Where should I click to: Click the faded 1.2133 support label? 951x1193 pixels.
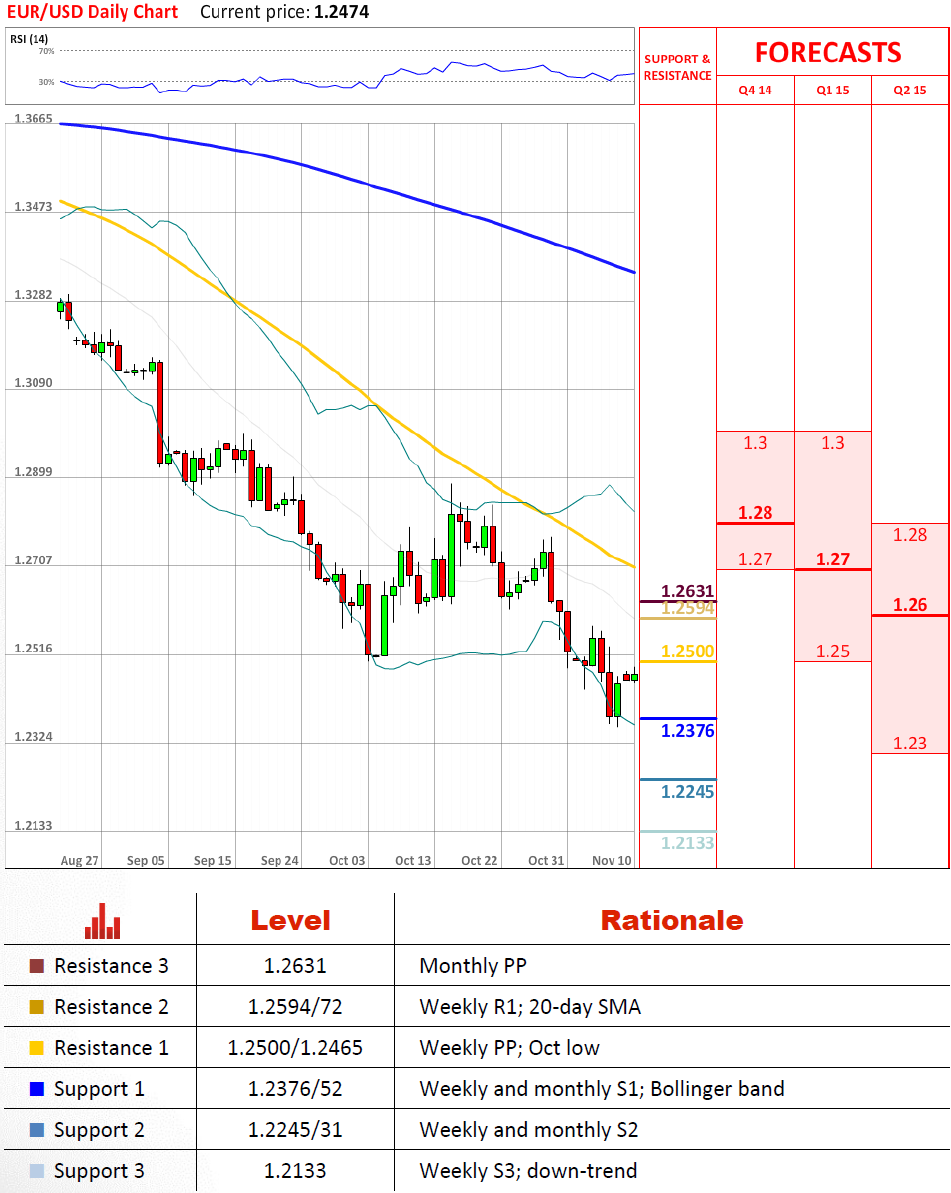tap(688, 843)
